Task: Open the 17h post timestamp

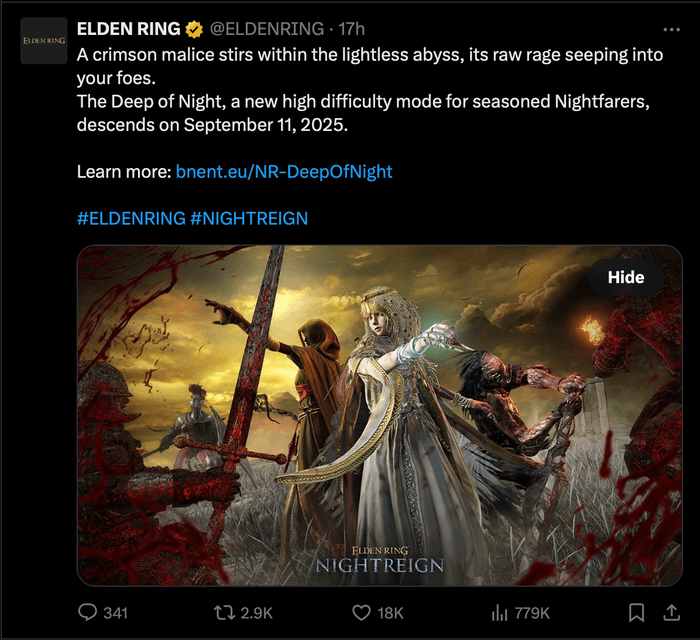Action: tap(351, 29)
